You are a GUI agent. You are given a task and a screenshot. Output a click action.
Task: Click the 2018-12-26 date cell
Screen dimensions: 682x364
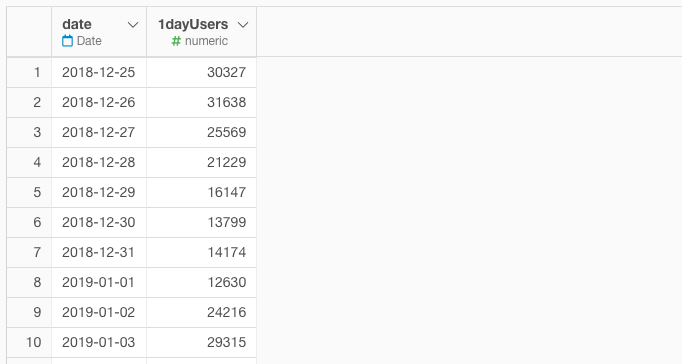click(x=99, y=102)
